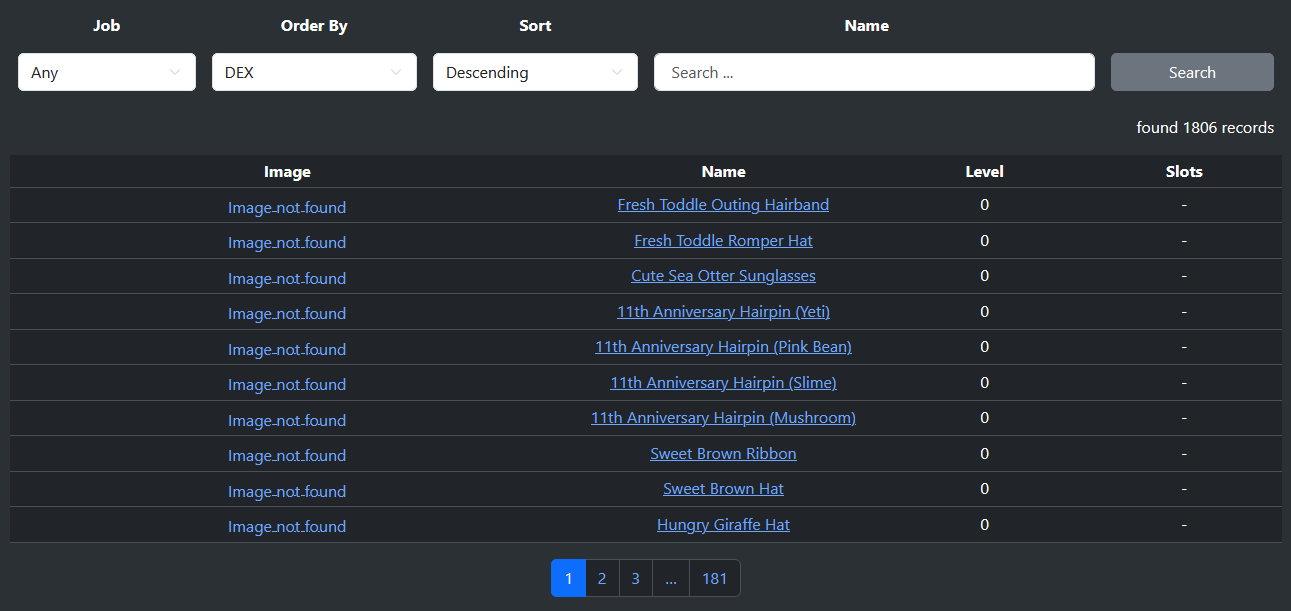Click the missing image for Hungry Giraffe Hat
The height and width of the screenshot is (611, 1291).
(287, 526)
